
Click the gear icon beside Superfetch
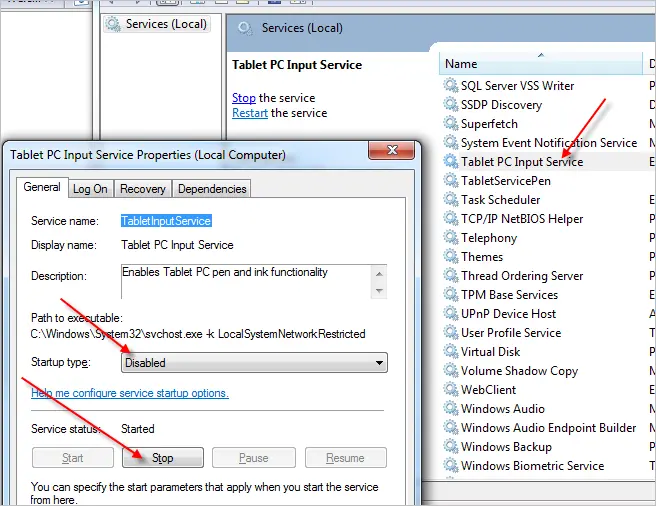[x=451, y=123]
